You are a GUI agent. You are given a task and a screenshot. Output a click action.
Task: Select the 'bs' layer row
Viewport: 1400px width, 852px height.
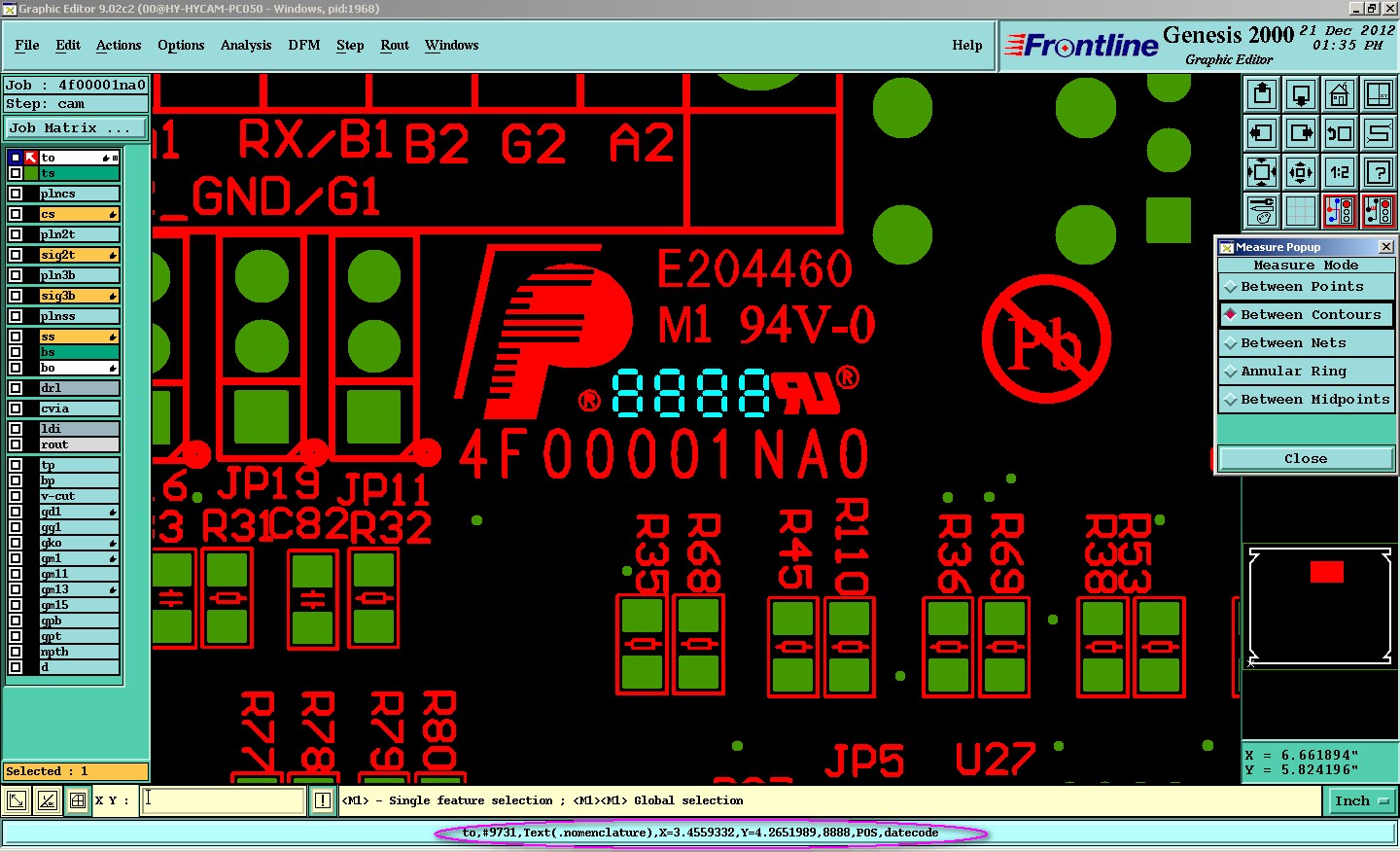[80, 352]
